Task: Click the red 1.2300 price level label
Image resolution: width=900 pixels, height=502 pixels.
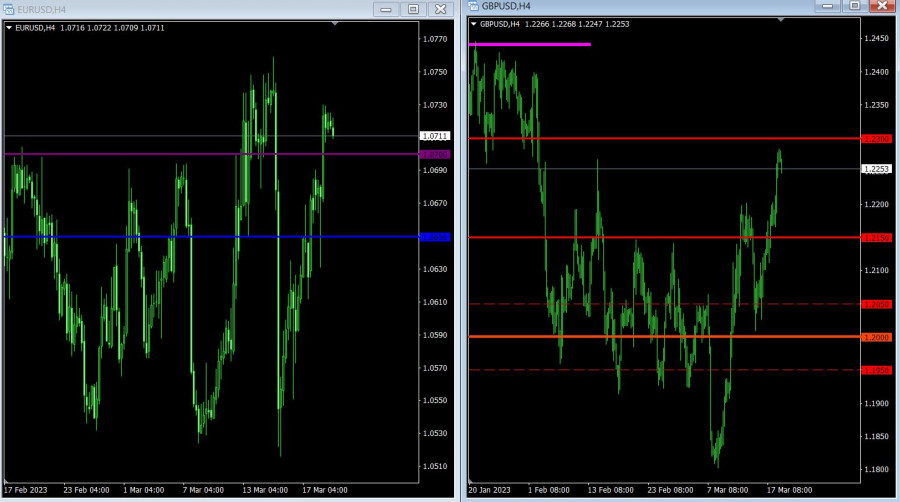Action: pyautogui.click(x=876, y=139)
